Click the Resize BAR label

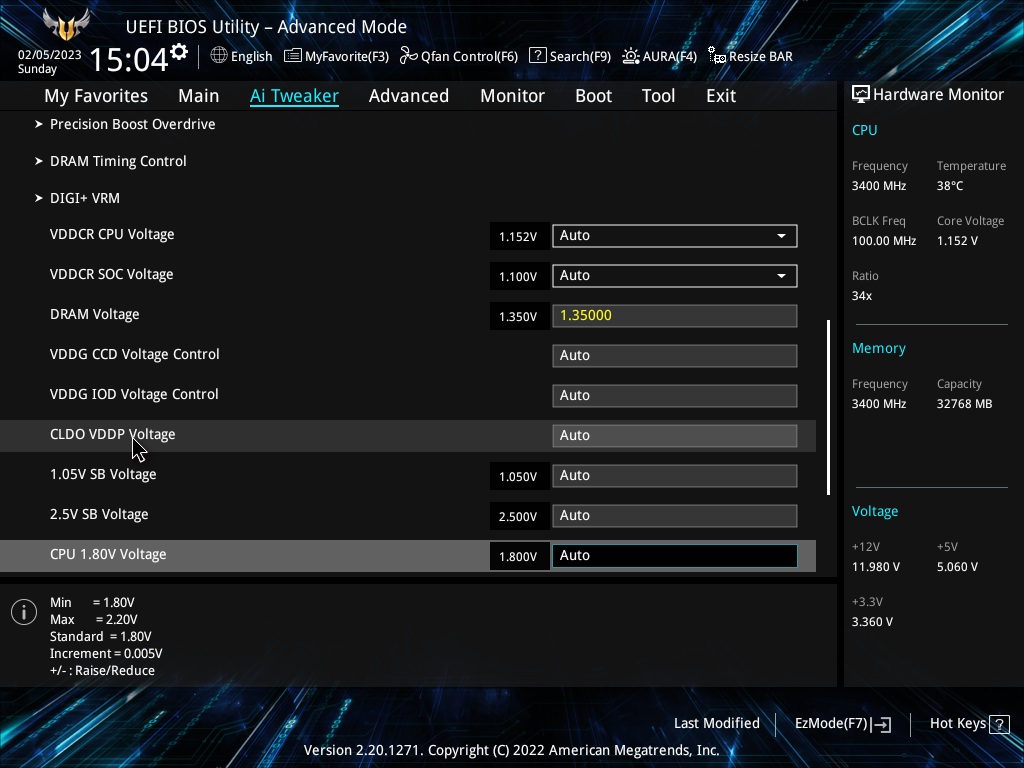tap(761, 56)
